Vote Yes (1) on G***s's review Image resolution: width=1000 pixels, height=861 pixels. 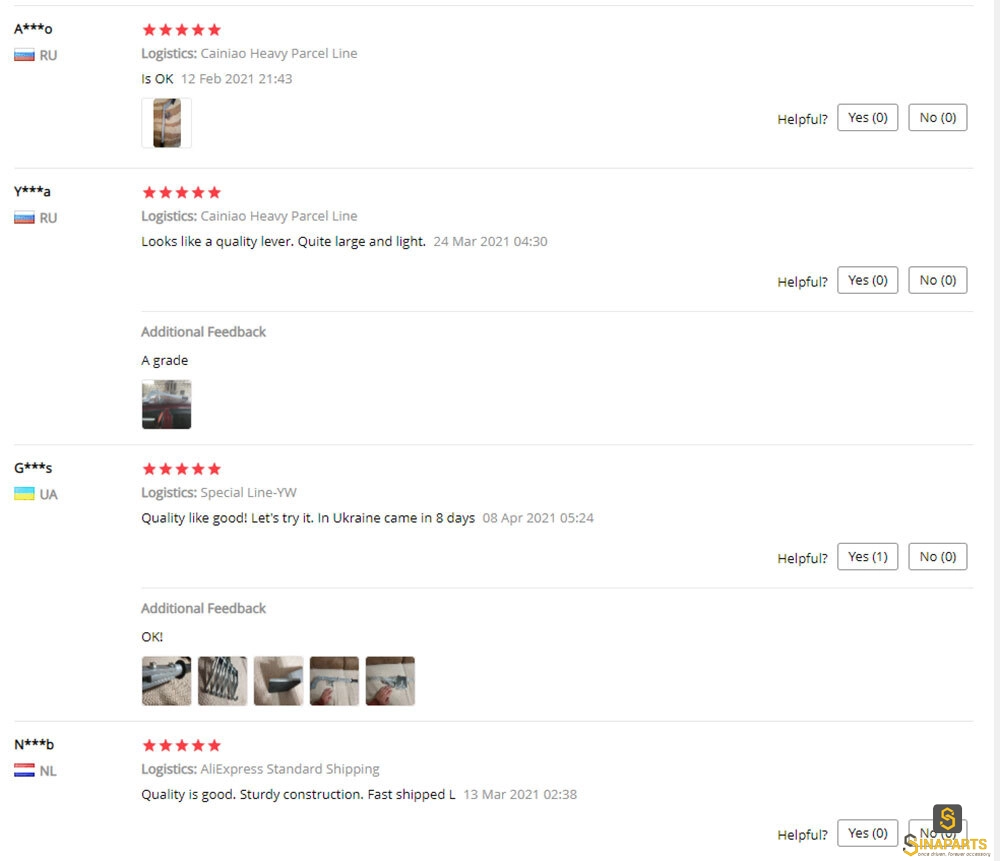(867, 557)
